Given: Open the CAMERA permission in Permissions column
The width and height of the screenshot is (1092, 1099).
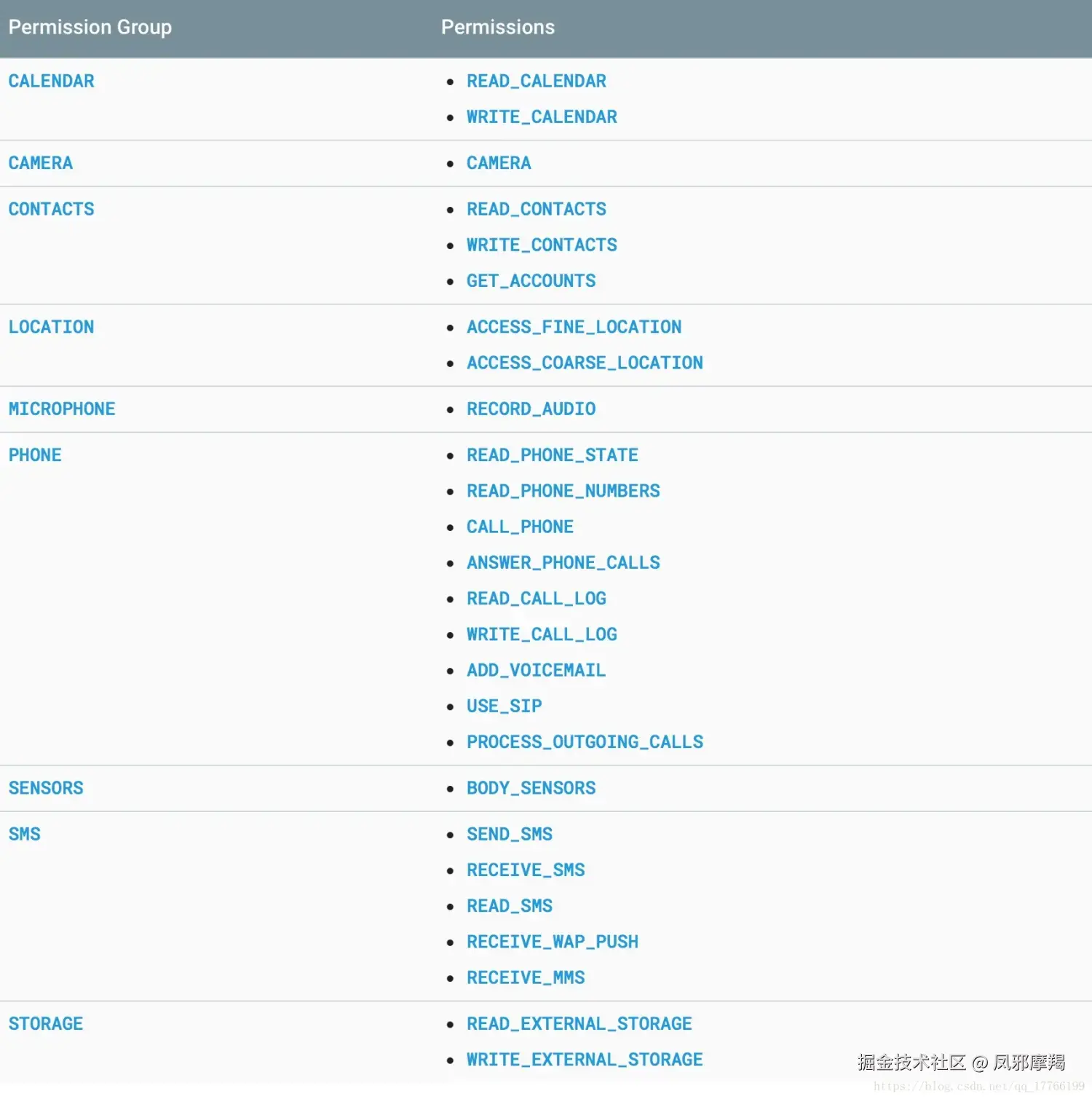Looking at the screenshot, I should 499,163.
